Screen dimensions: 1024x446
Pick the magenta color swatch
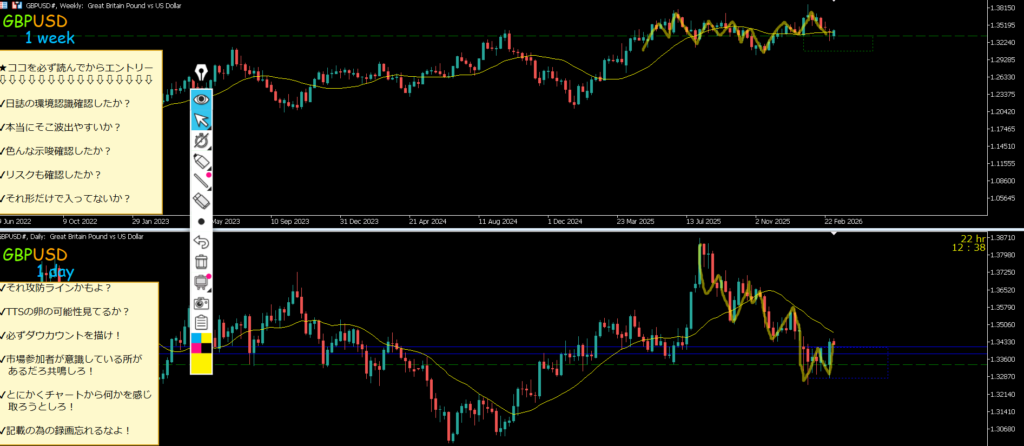[196, 349]
